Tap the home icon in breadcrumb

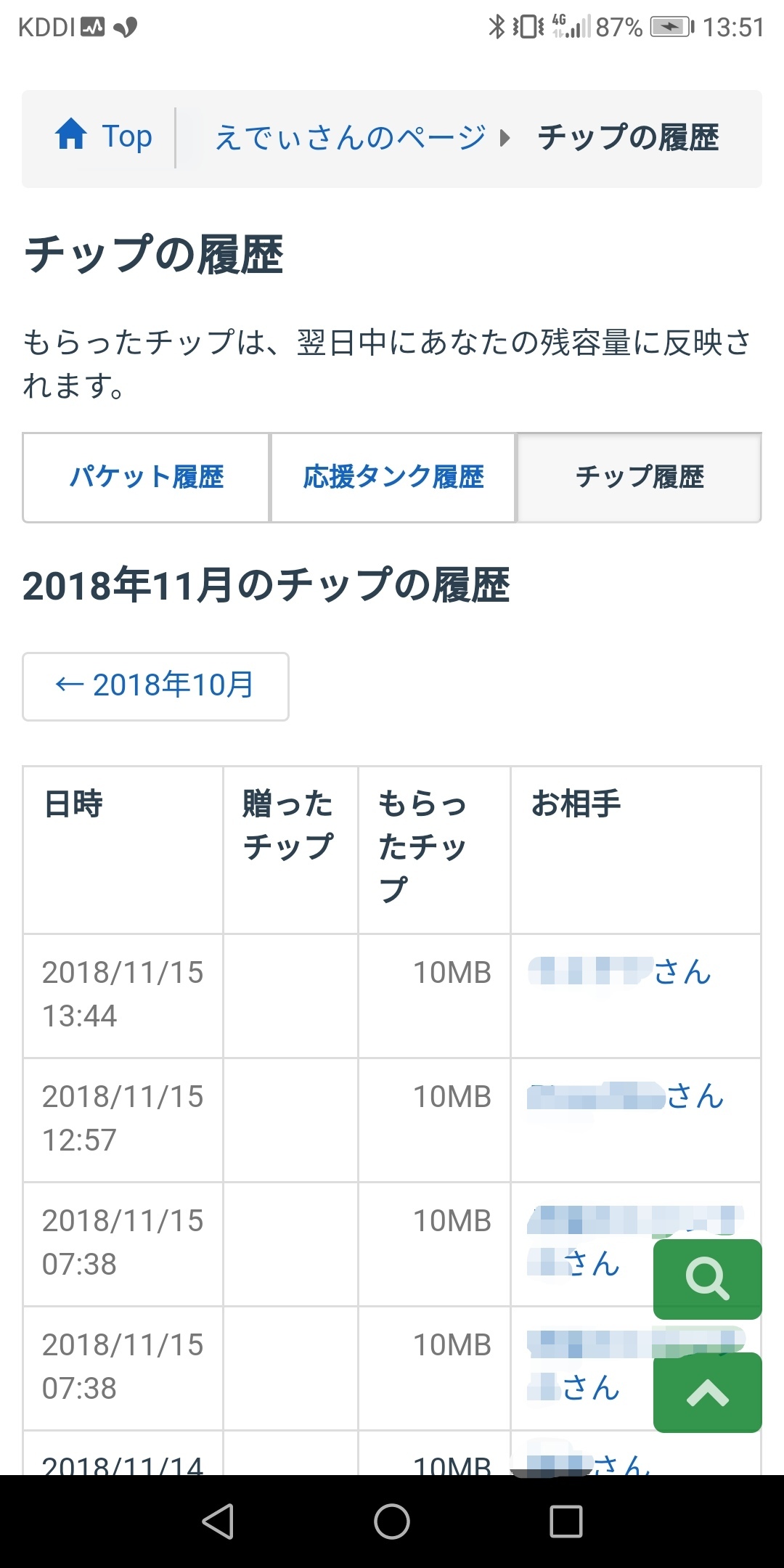click(x=71, y=135)
